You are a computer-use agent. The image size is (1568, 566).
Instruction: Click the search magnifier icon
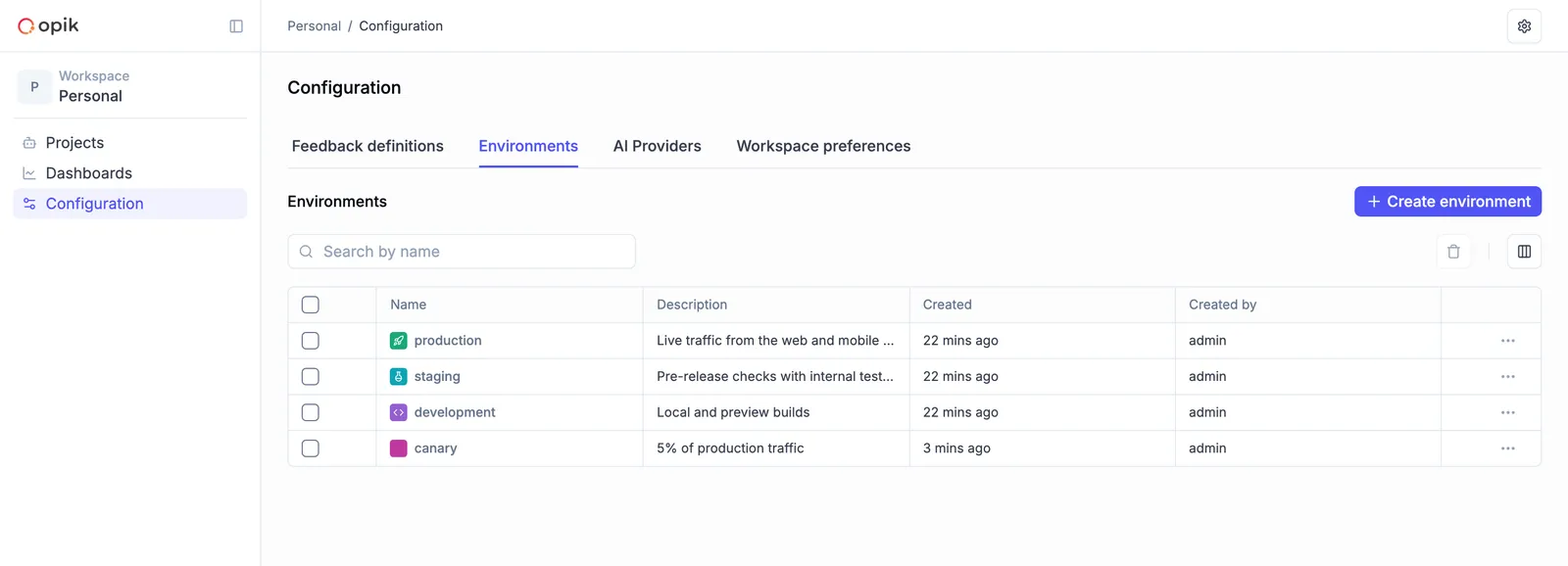pos(306,252)
